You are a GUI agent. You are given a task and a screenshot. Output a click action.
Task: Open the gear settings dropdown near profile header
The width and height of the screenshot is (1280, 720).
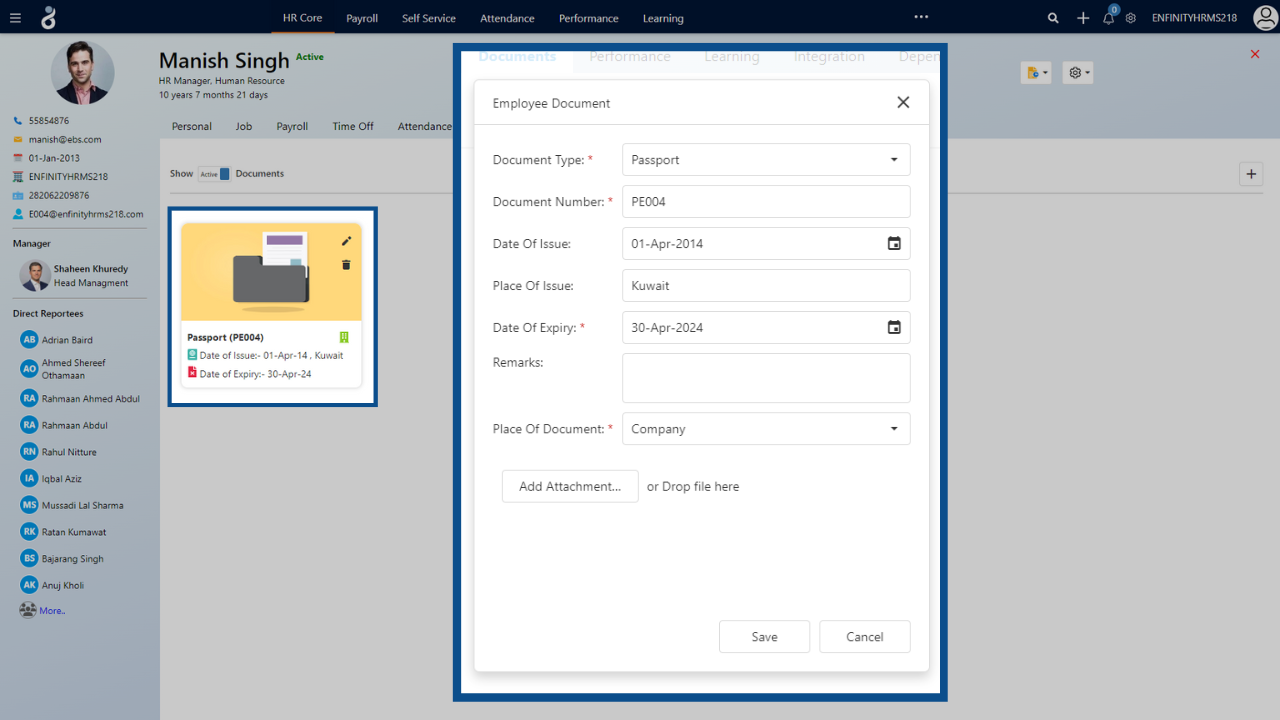(1077, 73)
